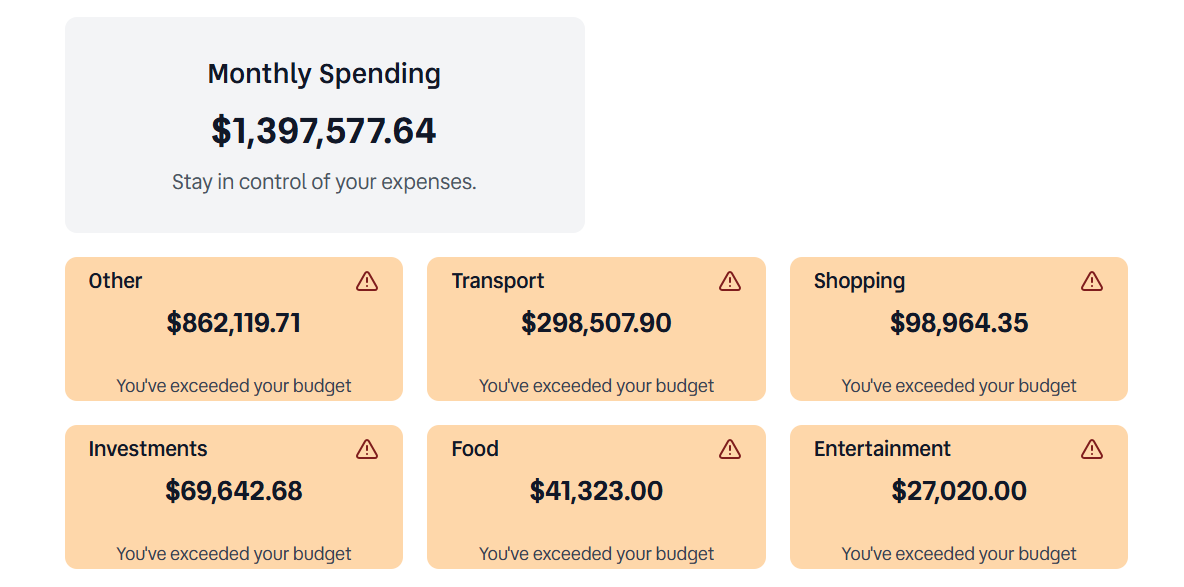This screenshot has height=587, width=1184.
Task: Click the $41,323.00 amount on Food
Action: pos(596,490)
